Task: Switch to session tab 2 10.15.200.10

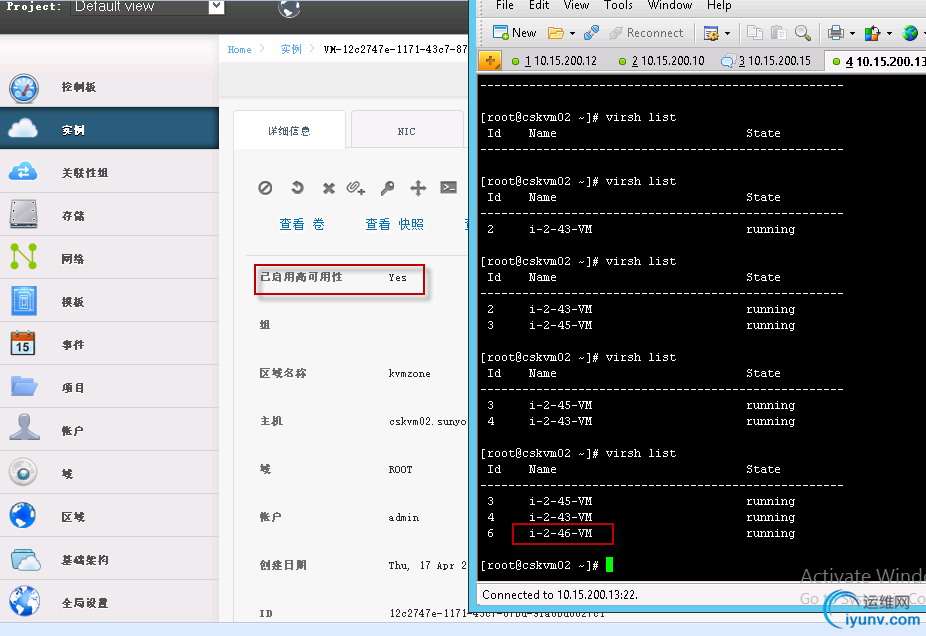Action: pyautogui.click(x=661, y=61)
